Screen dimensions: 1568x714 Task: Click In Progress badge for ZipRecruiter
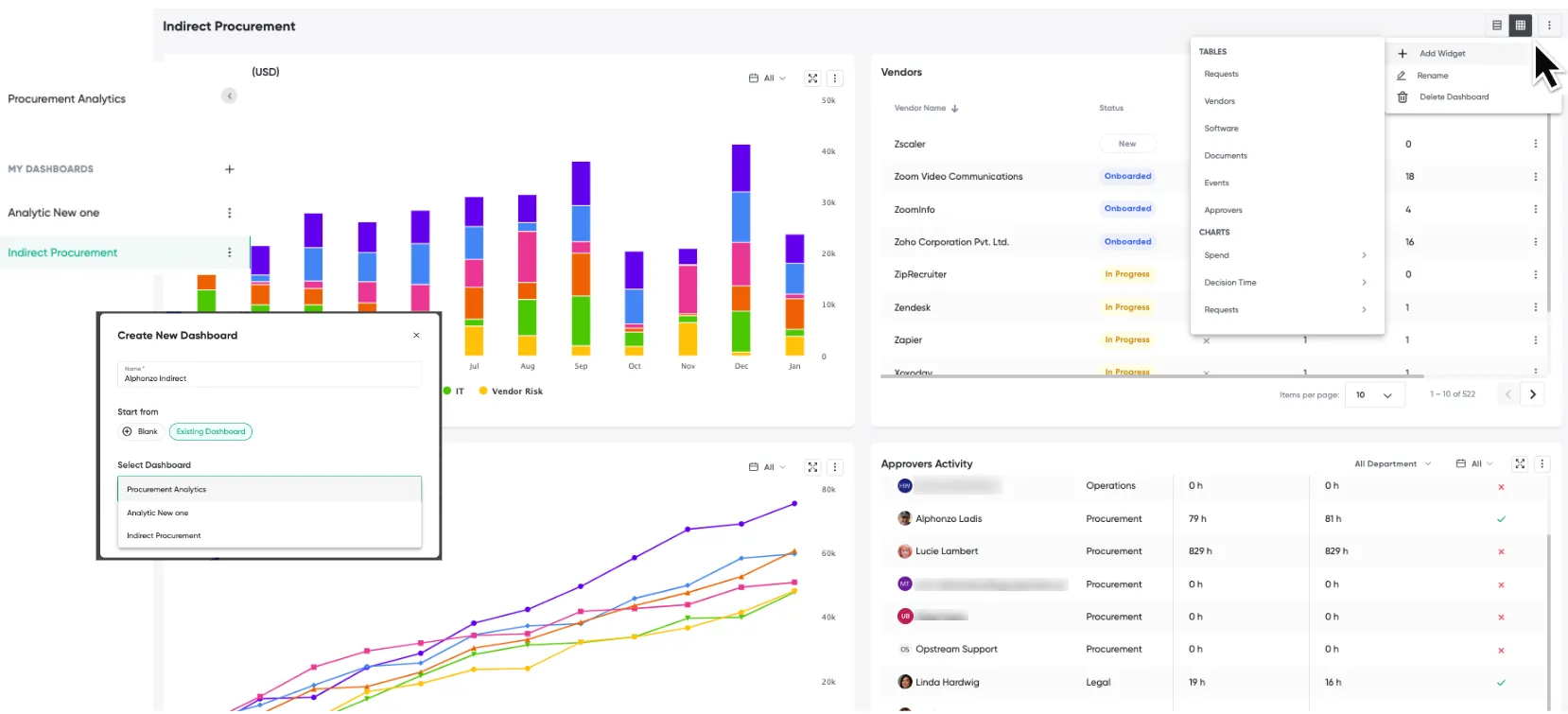1127,274
